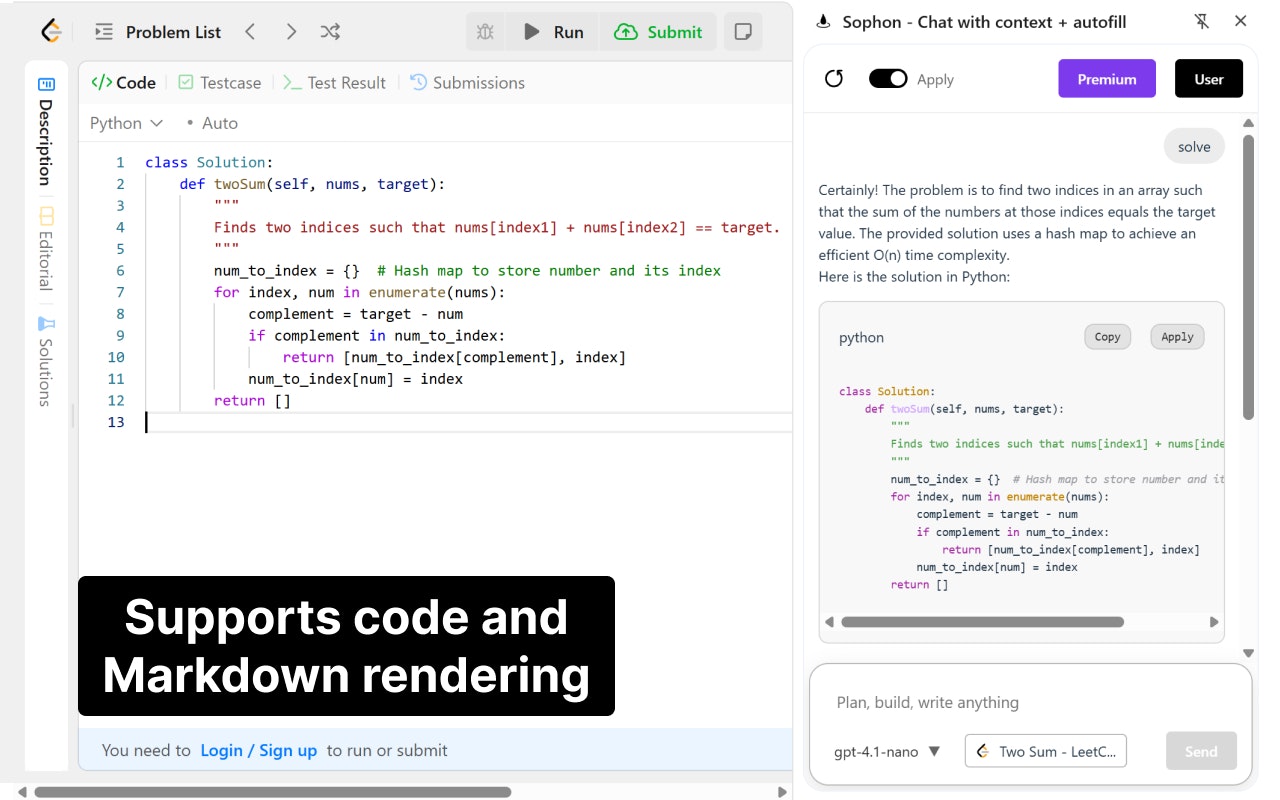Reset the Sophon chat with refresh icon
The image size is (1280, 800).
(x=834, y=79)
